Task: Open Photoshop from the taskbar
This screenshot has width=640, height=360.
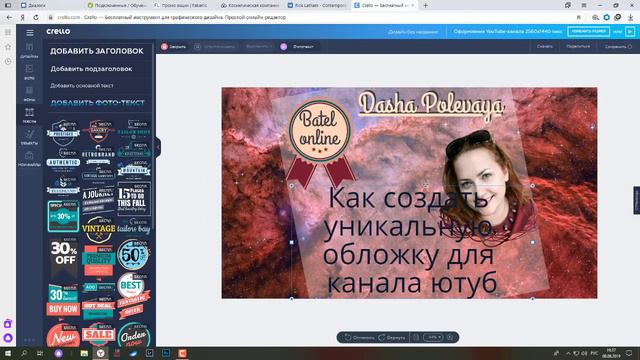Action: (x=166, y=353)
